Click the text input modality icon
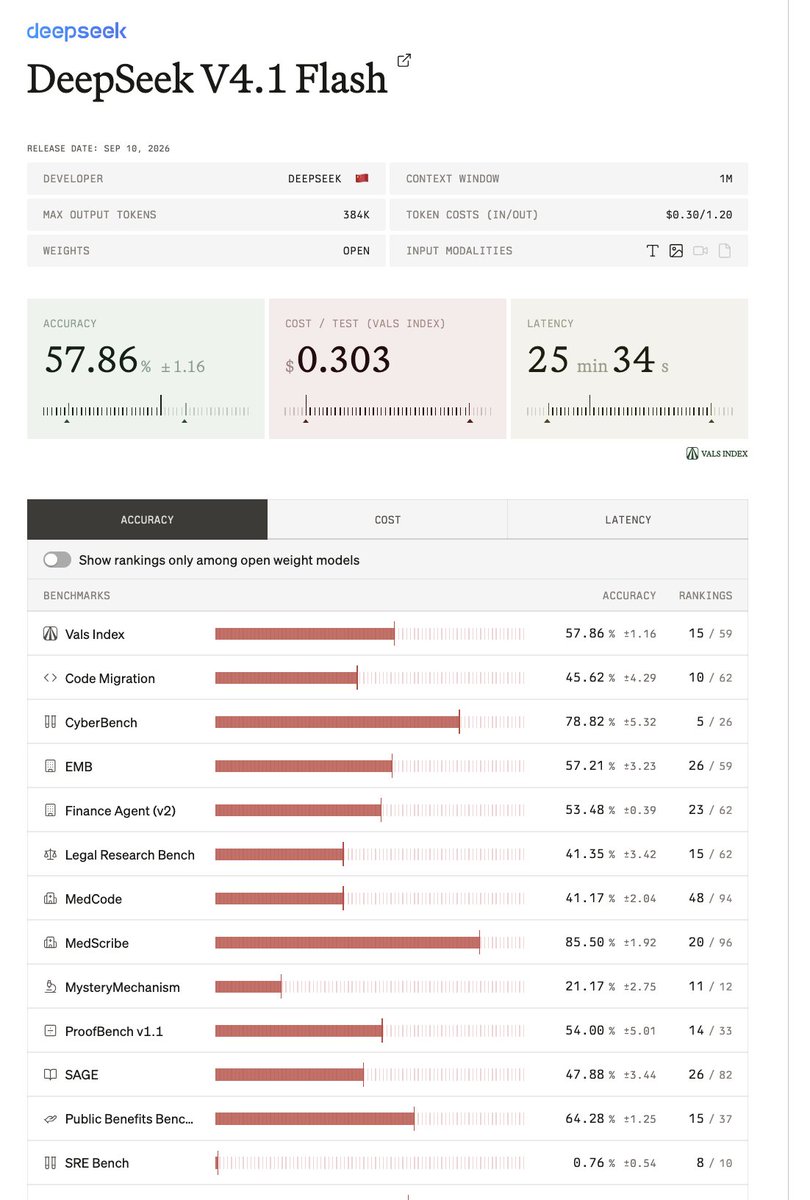The width and height of the screenshot is (810, 1200). click(652, 251)
